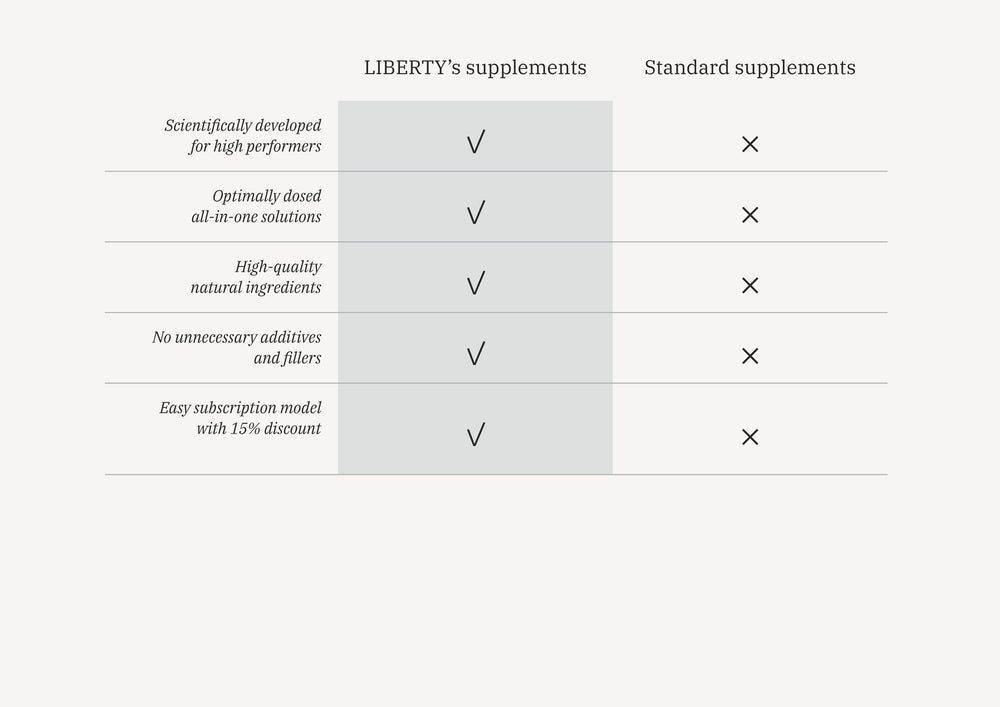Click the 'all-in-one solutions' text
The width and height of the screenshot is (1000, 707).
[x=256, y=217]
